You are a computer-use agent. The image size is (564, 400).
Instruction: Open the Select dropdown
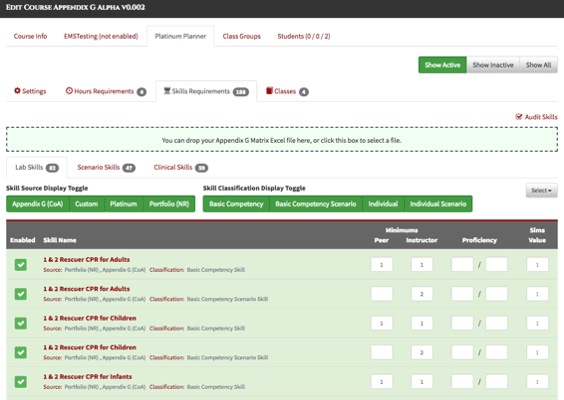[x=541, y=190]
